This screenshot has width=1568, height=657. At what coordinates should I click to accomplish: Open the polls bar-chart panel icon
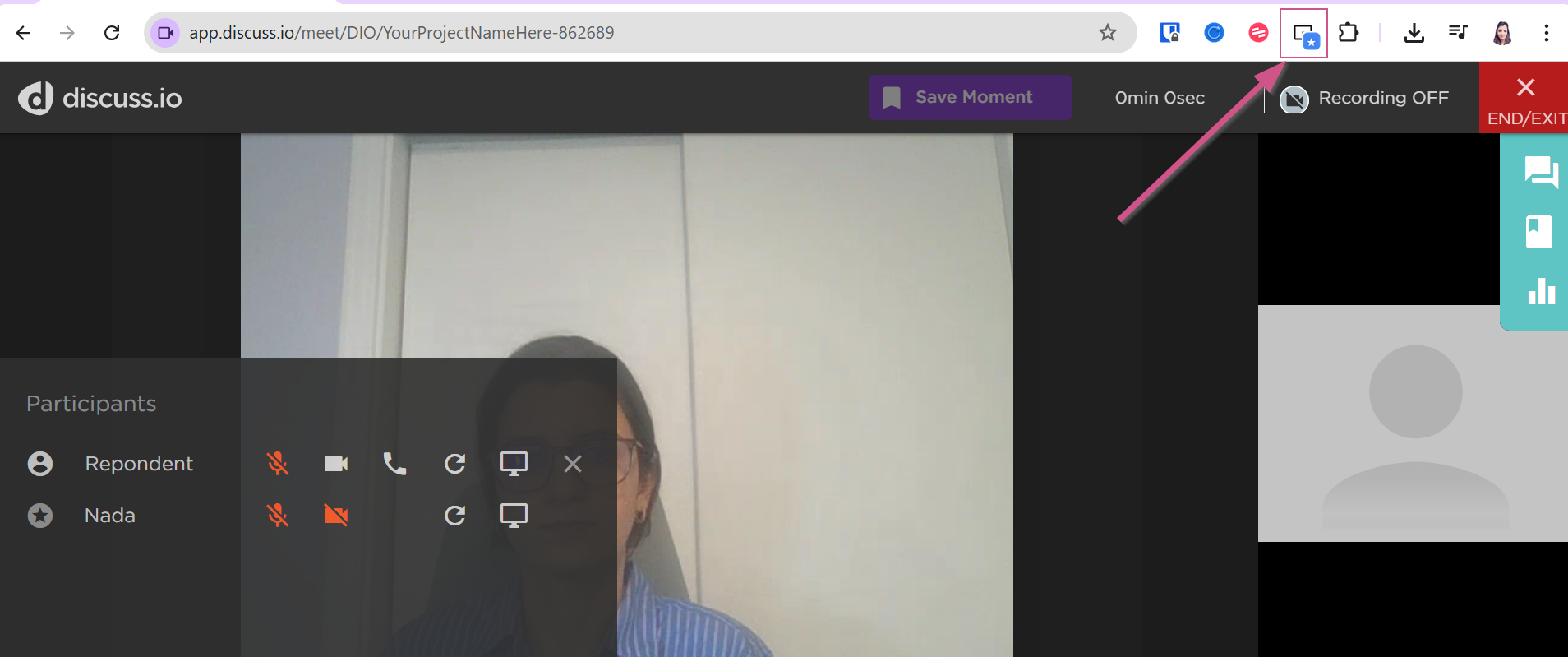pyautogui.click(x=1542, y=291)
